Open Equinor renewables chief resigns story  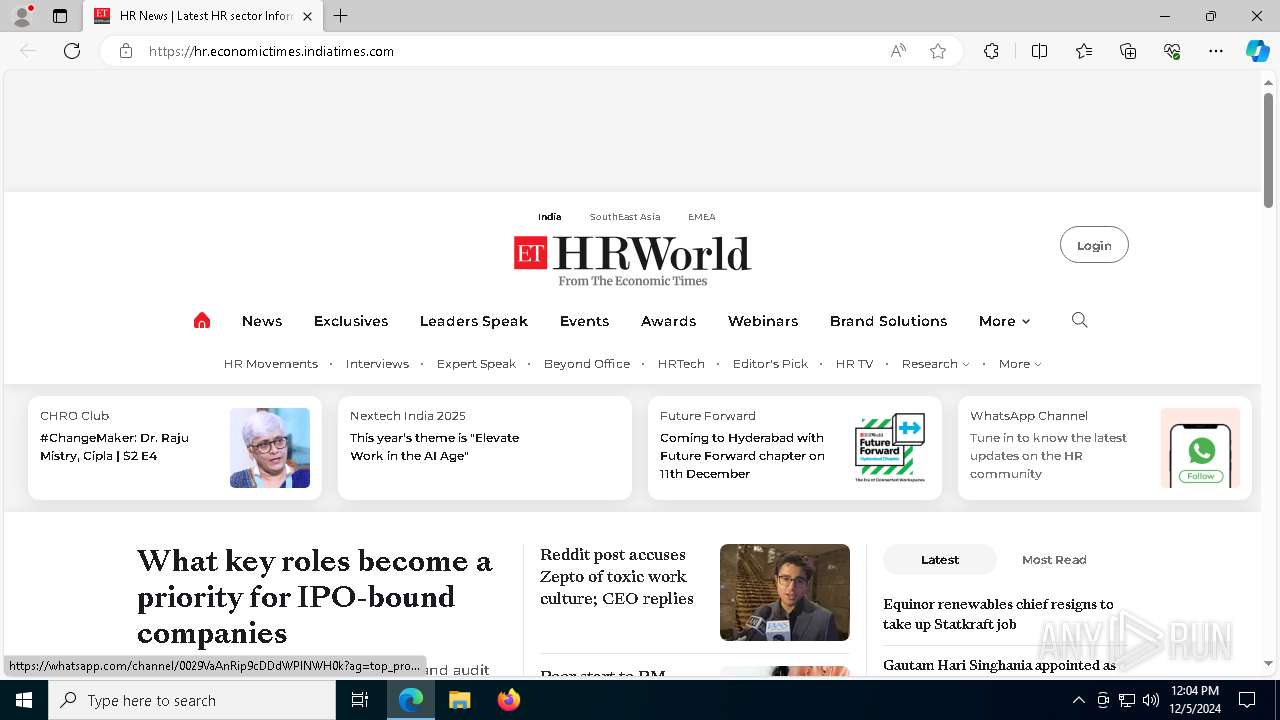[x=998, y=614]
